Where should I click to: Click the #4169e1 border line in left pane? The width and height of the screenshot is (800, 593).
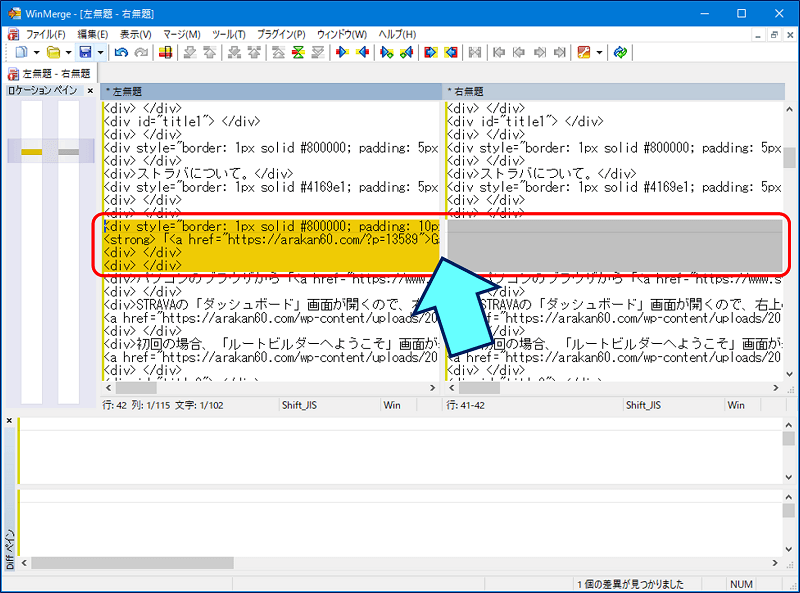271,187
